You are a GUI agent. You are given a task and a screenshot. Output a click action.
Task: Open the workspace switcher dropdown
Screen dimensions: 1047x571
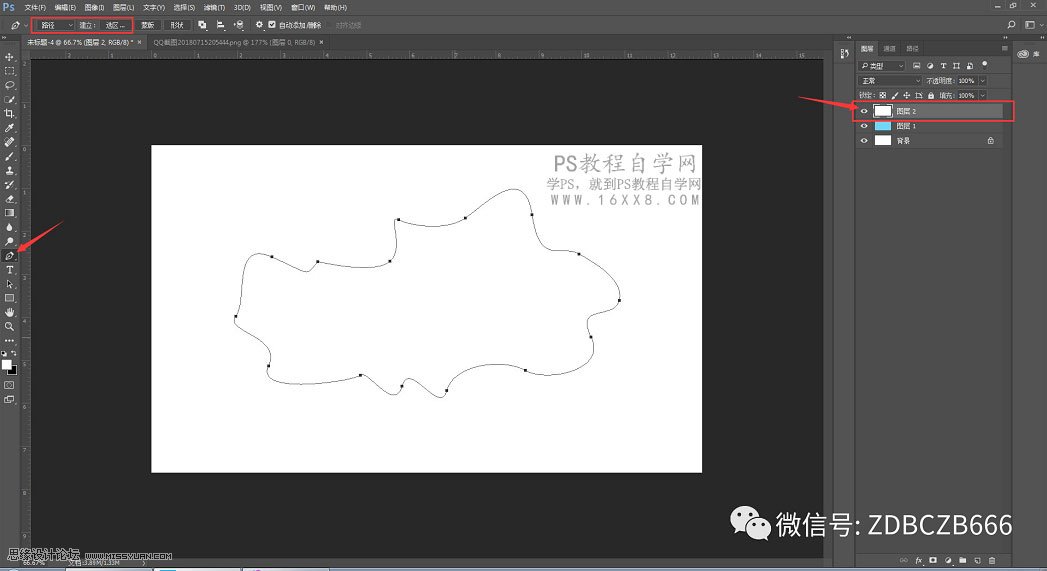pos(1032,25)
